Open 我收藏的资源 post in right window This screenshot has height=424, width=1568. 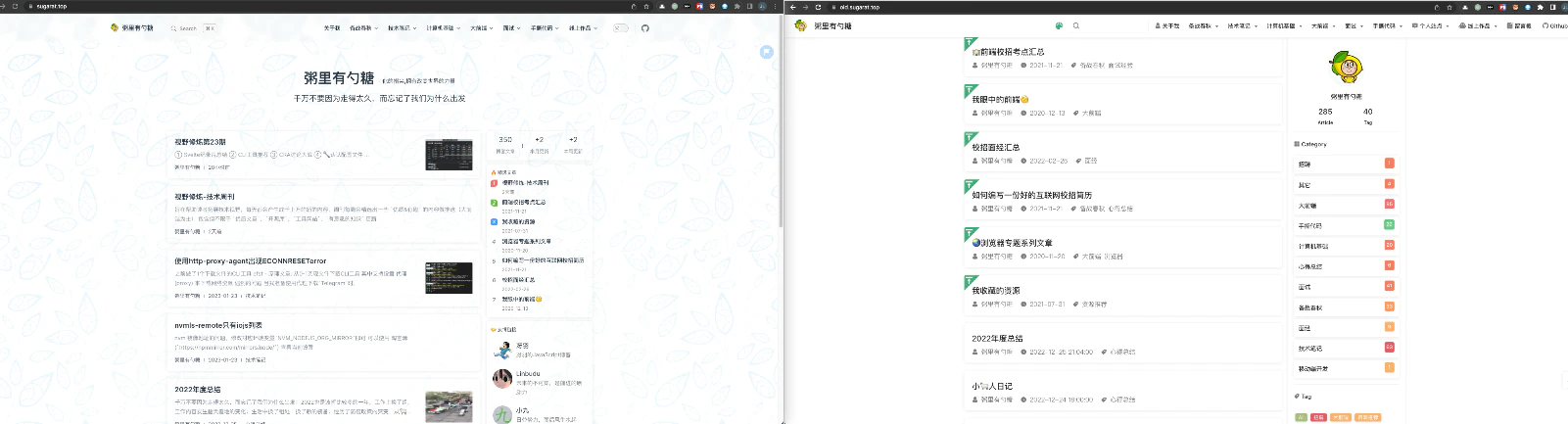point(996,291)
